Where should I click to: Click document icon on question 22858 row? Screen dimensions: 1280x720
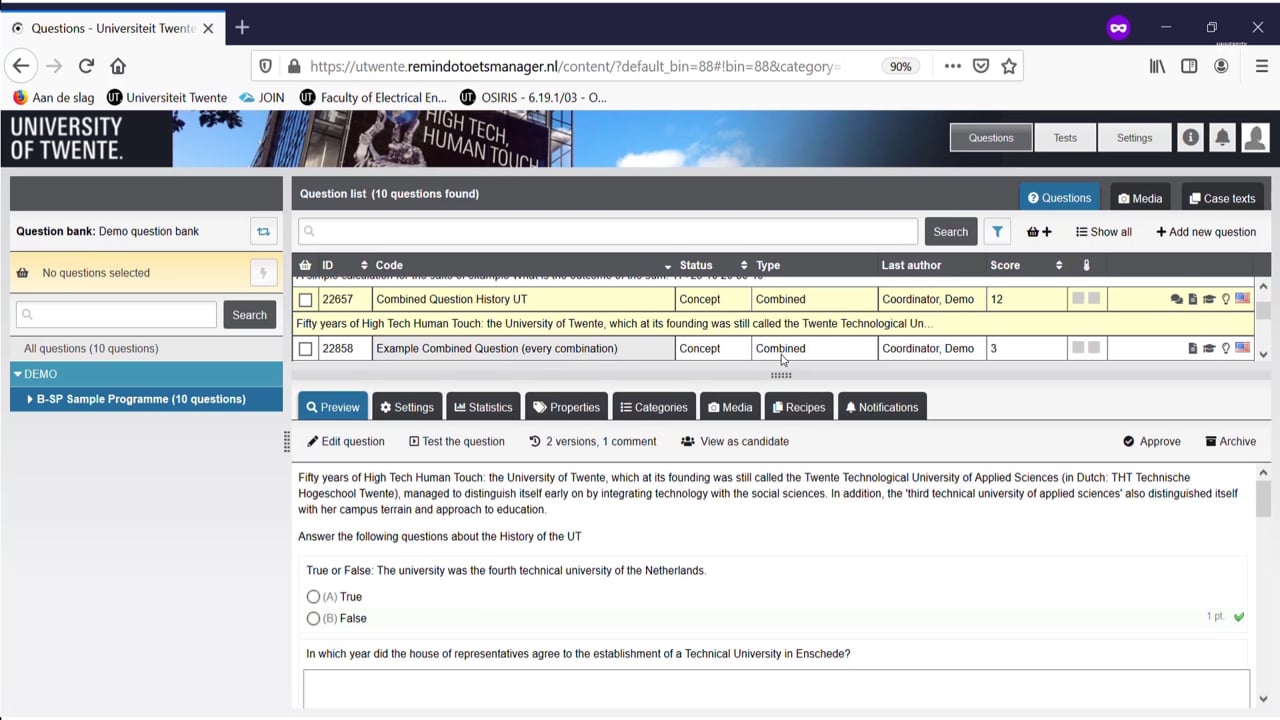point(1192,348)
